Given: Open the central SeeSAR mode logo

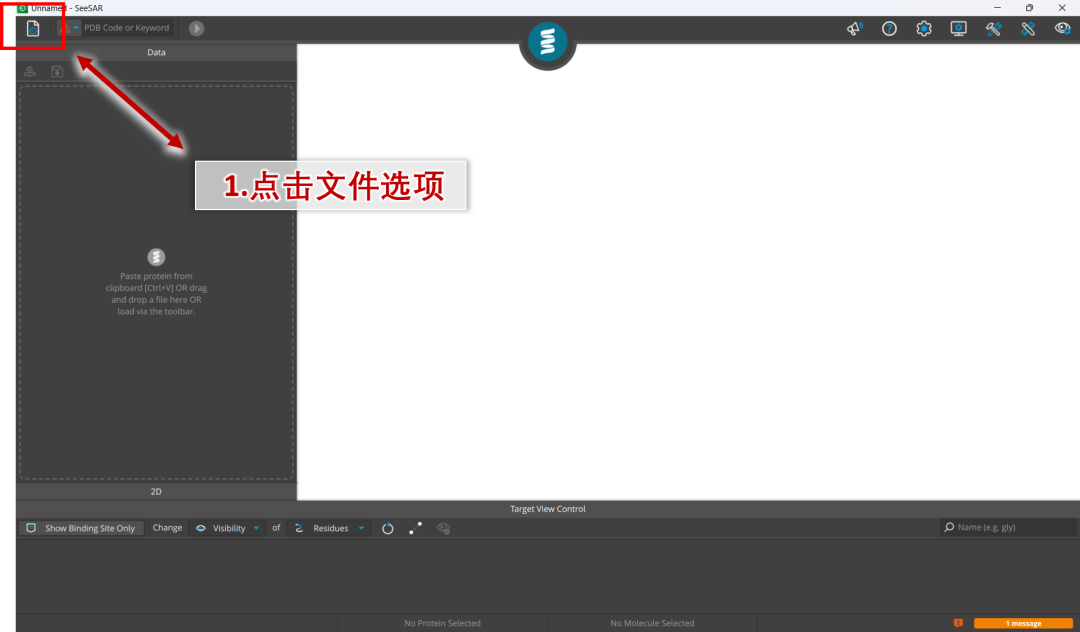Looking at the screenshot, I should click(548, 41).
